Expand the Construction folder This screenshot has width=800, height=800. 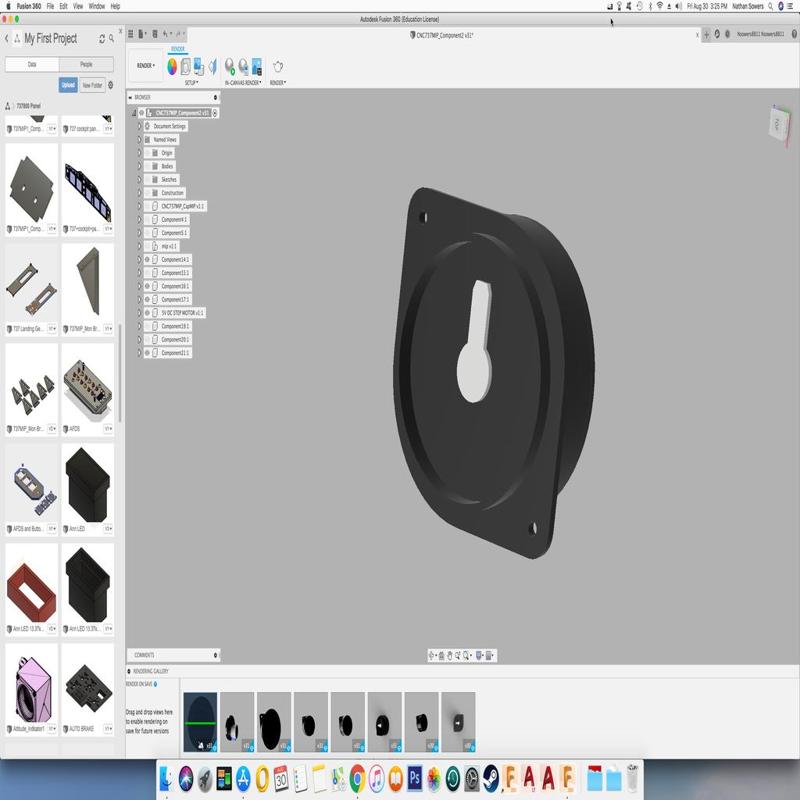point(139,193)
